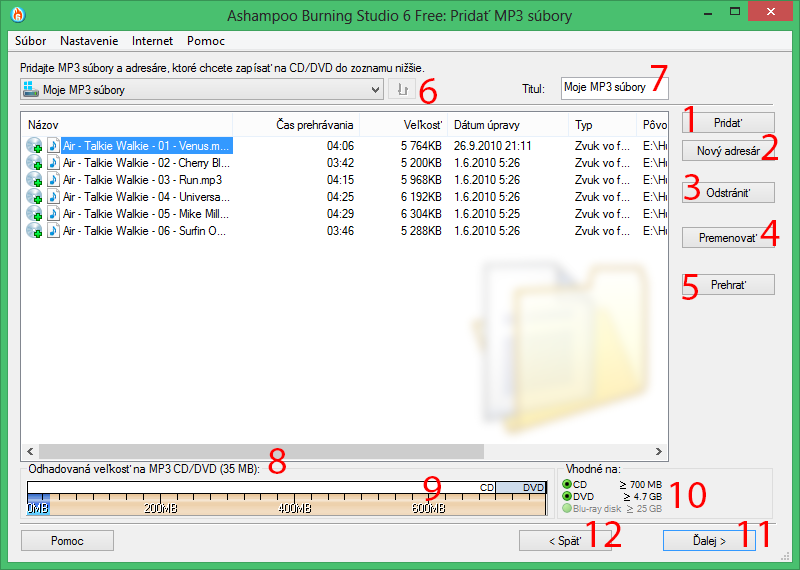Click the 1.6.2010 5:25 date cell

[487, 214]
